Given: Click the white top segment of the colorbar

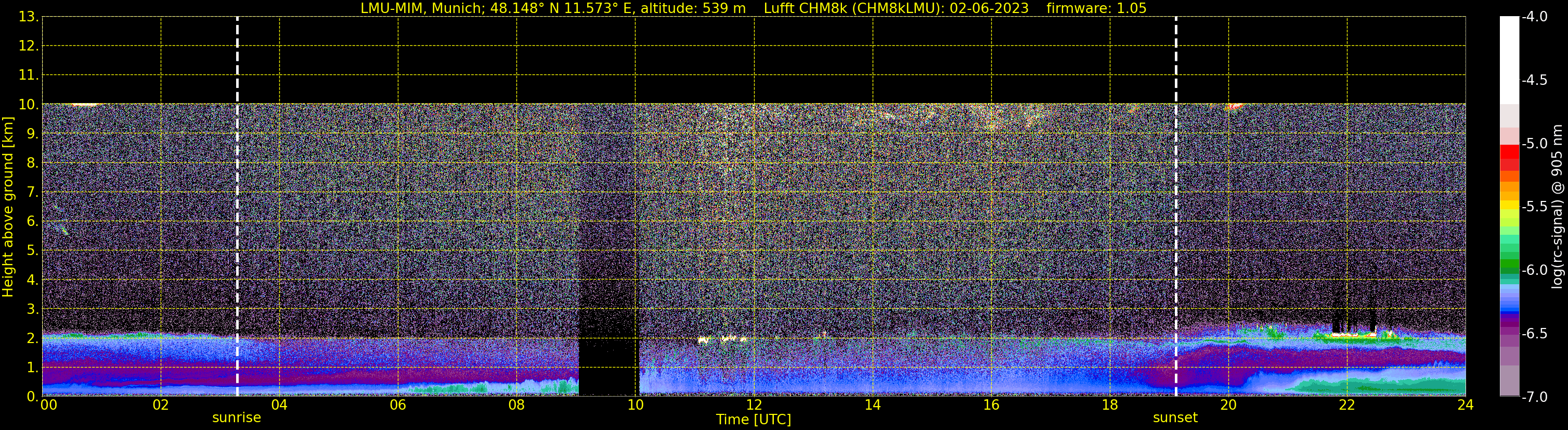Looking at the screenshot, I should 1510,60.
